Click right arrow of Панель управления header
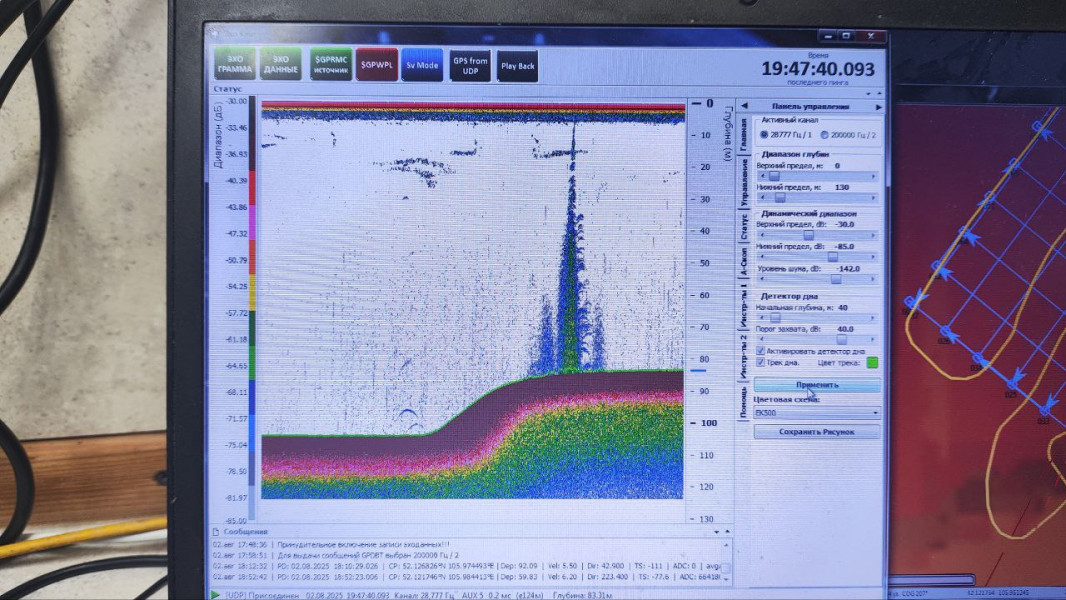Viewport: 1066px width, 600px height. click(879, 107)
